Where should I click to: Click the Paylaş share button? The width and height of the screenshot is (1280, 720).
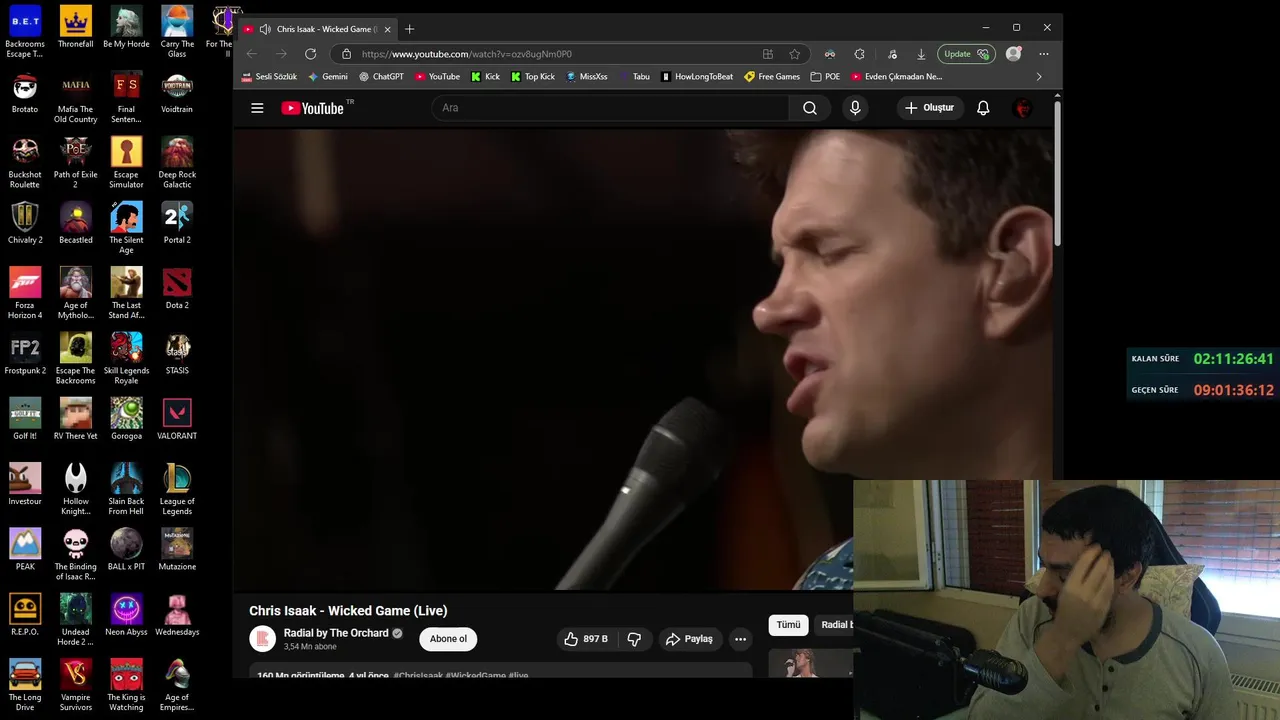coord(690,639)
